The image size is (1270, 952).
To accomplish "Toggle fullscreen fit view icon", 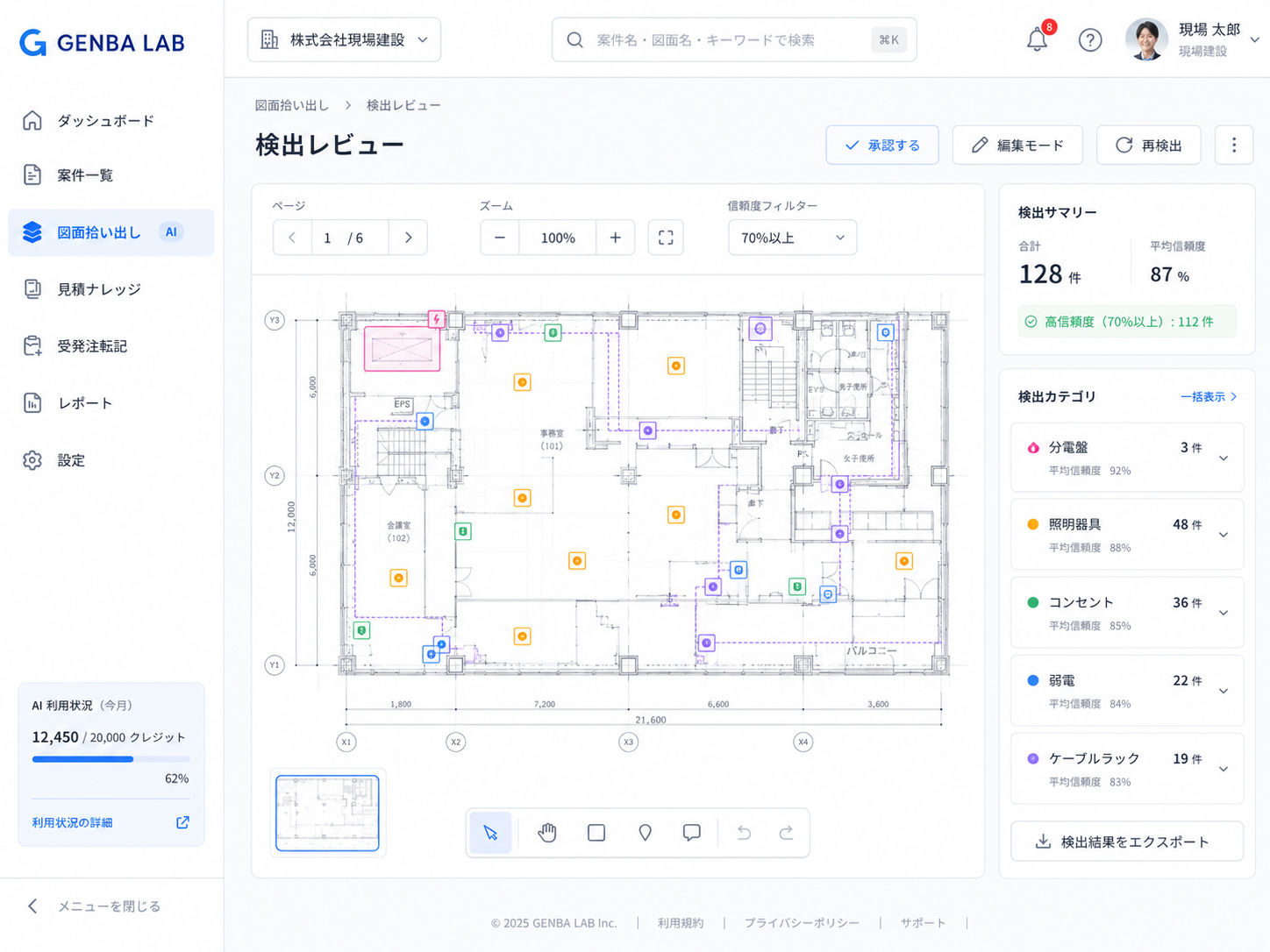I will pos(666,238).
